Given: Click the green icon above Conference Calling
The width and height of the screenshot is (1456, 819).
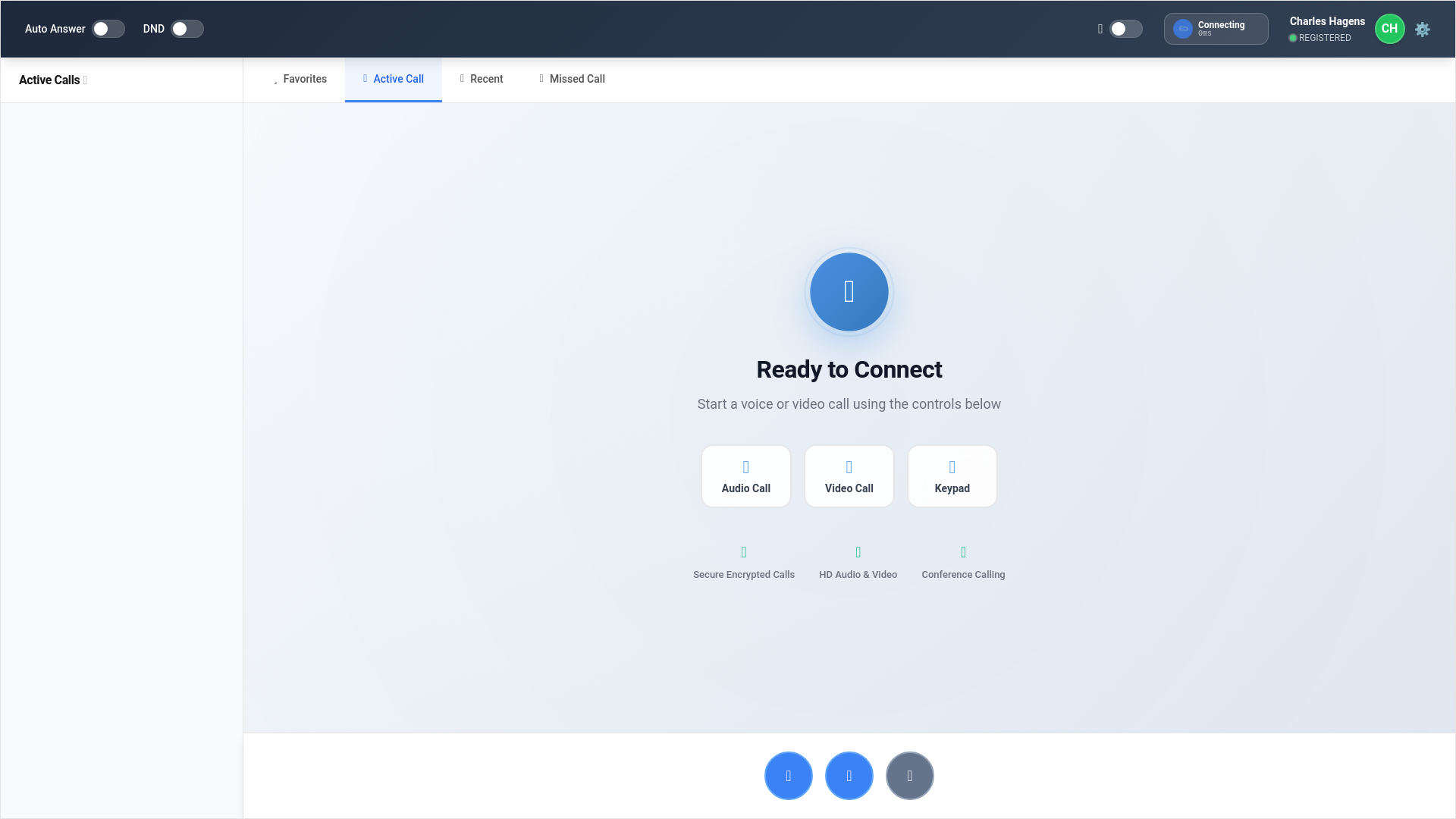Looking at the screenshot, I should (x=964, y=552).
